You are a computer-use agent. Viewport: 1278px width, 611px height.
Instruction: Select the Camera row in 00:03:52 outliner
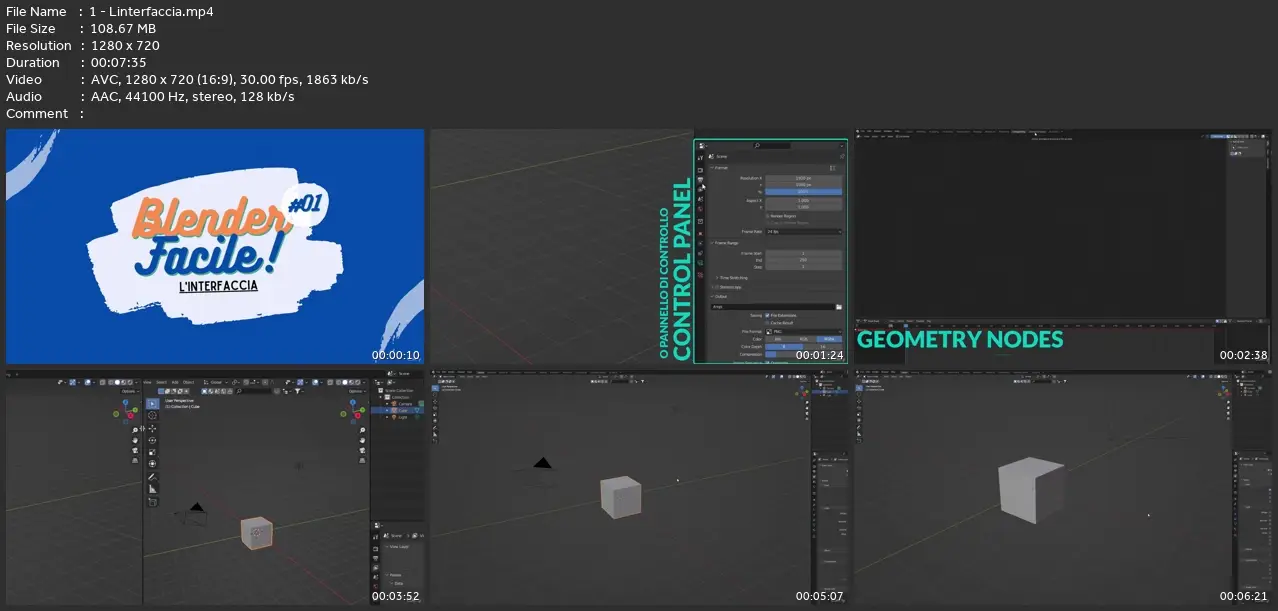pos(399,403)
